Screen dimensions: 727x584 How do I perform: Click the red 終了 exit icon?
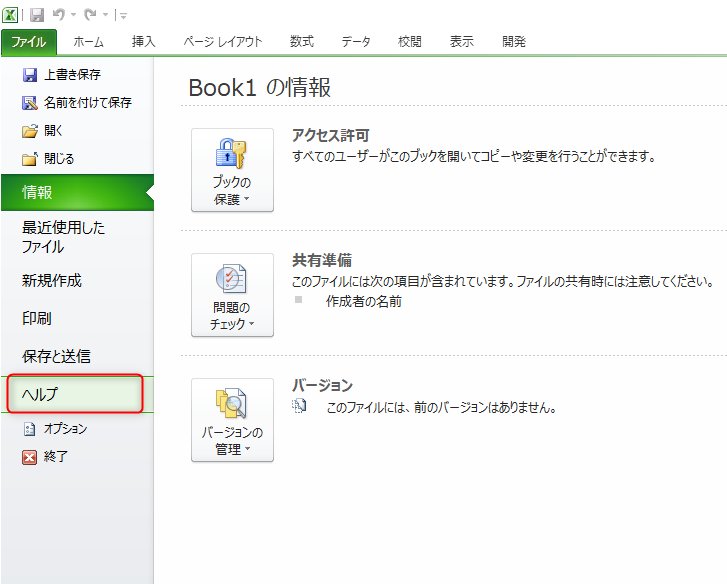pos(30,456)
